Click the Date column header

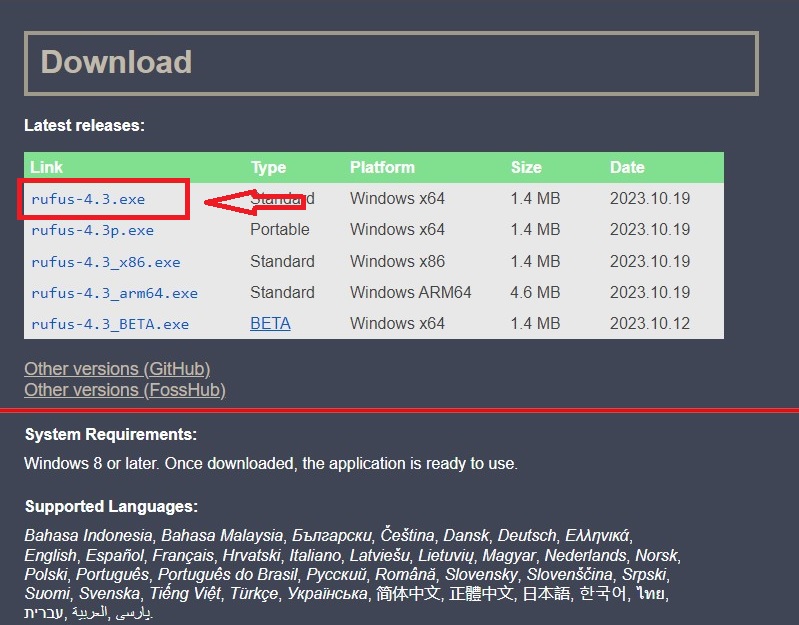627,167
